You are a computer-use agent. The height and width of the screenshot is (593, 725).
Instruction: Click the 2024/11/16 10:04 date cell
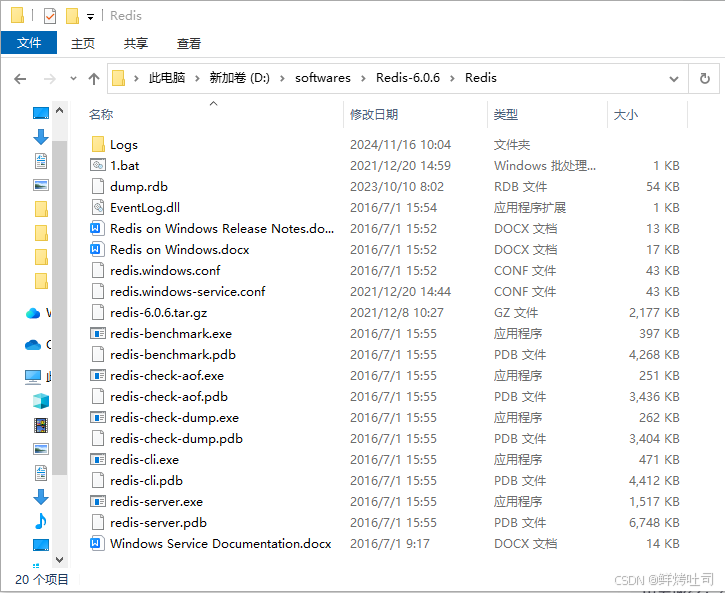tap(400, 145)
